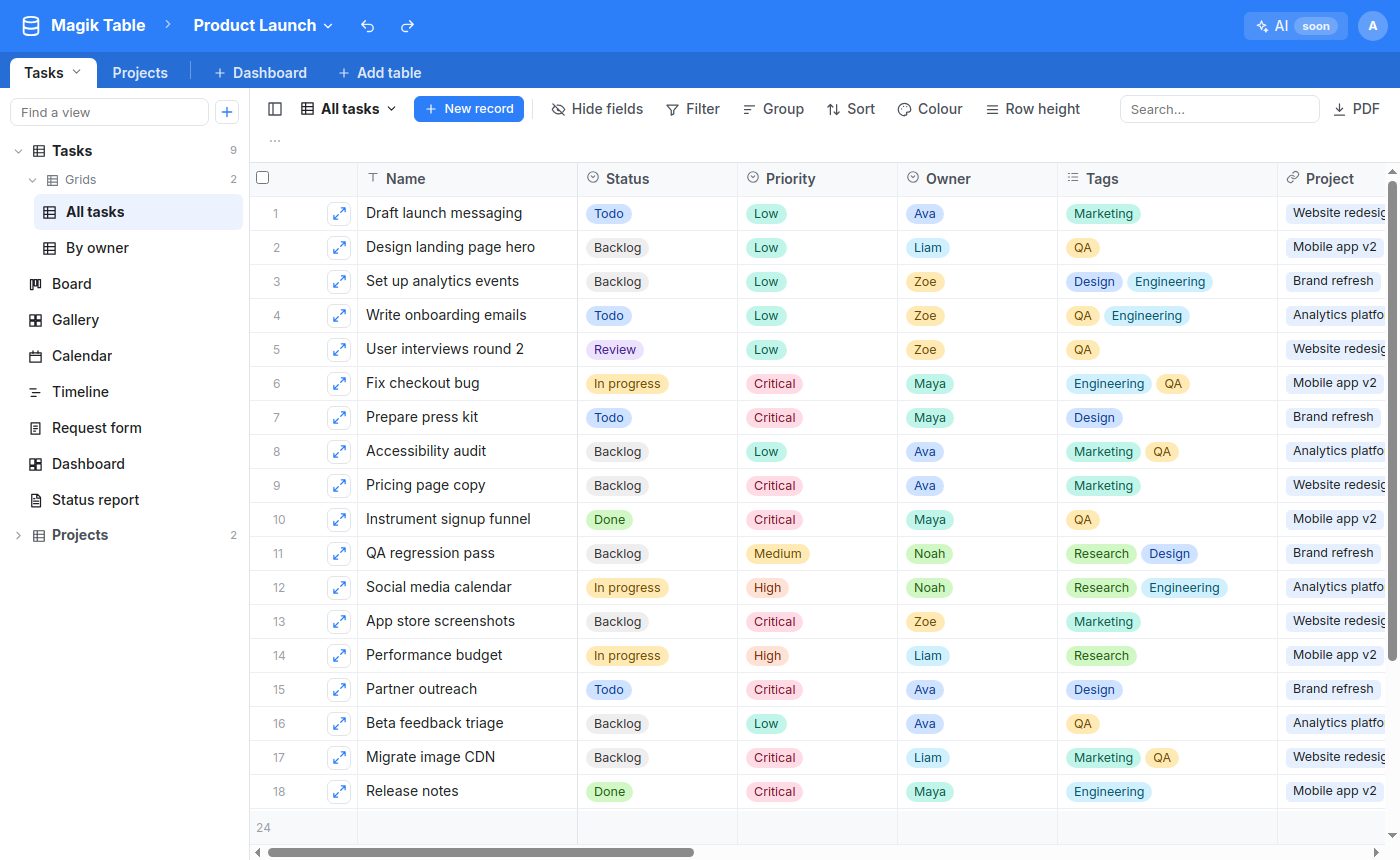Click the Search input field
Viewport: 1400px width, 860px height.
point(1220,109)
